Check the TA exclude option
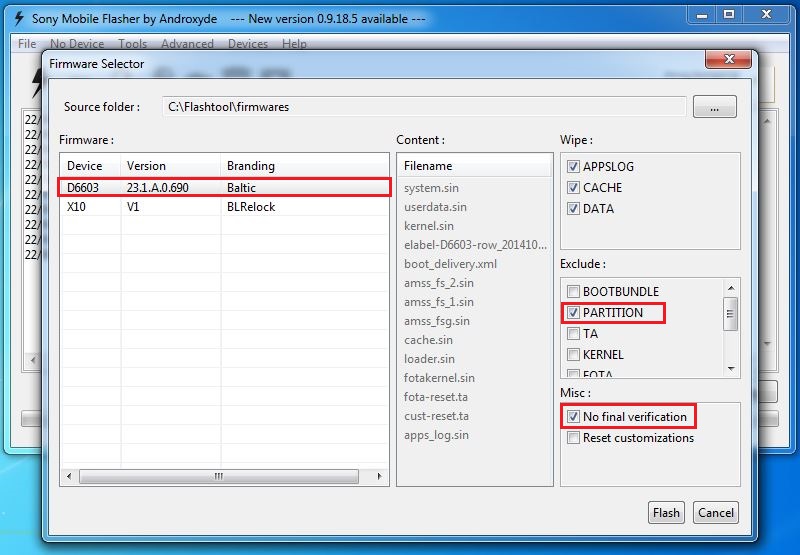This screenshot has width=800, height=555. [x=573, y=334]
